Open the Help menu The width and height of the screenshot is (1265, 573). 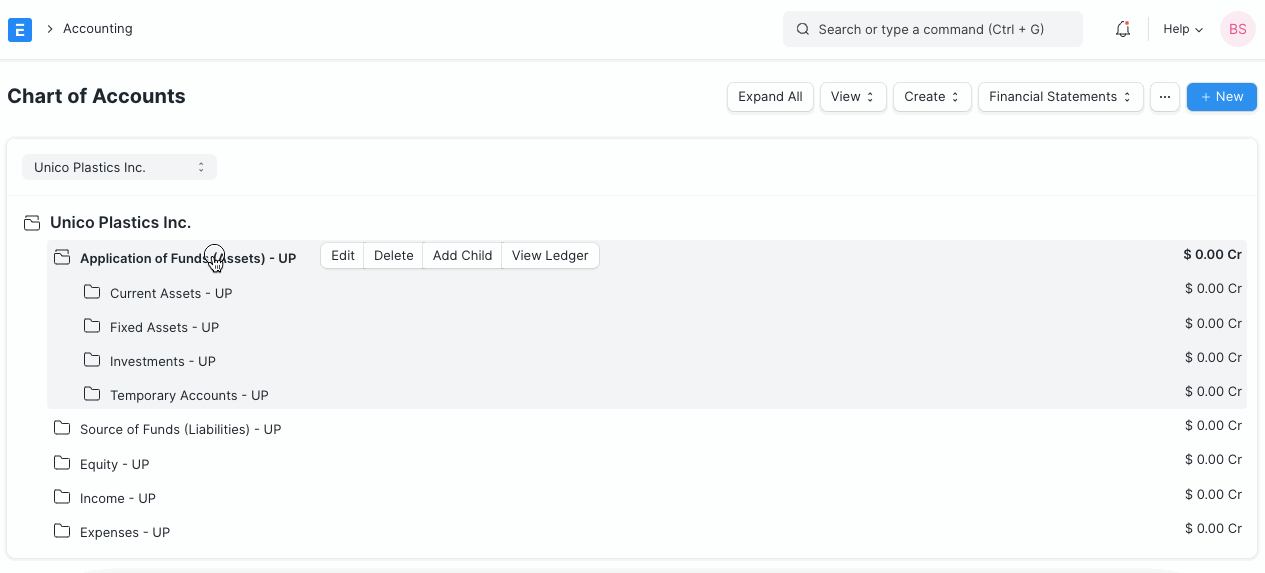(1182, 30)
